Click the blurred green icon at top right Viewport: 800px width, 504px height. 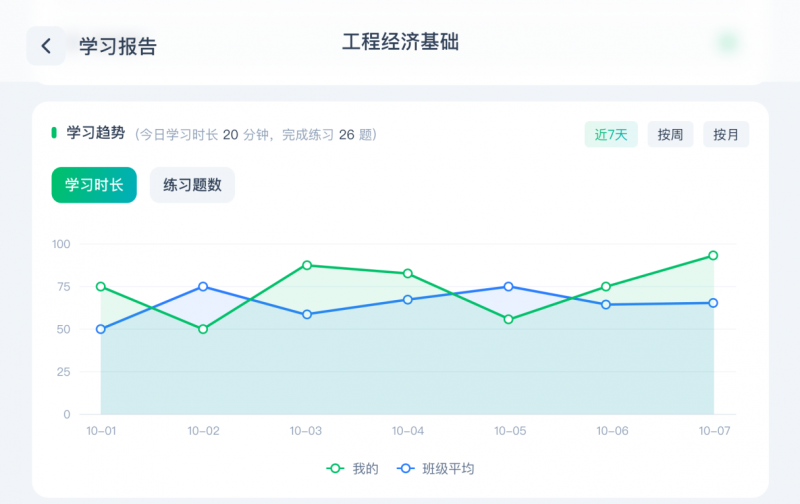727,43
